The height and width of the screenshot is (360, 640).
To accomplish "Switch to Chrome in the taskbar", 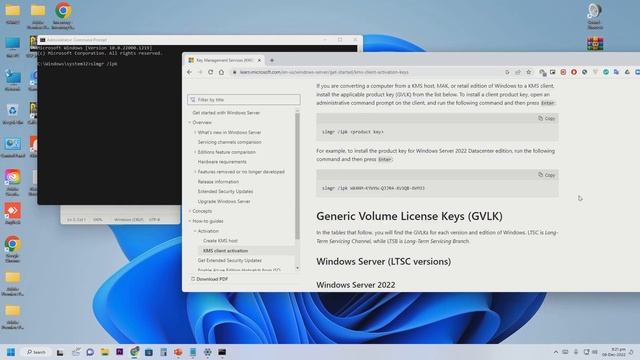I will (x=134, y=352).
